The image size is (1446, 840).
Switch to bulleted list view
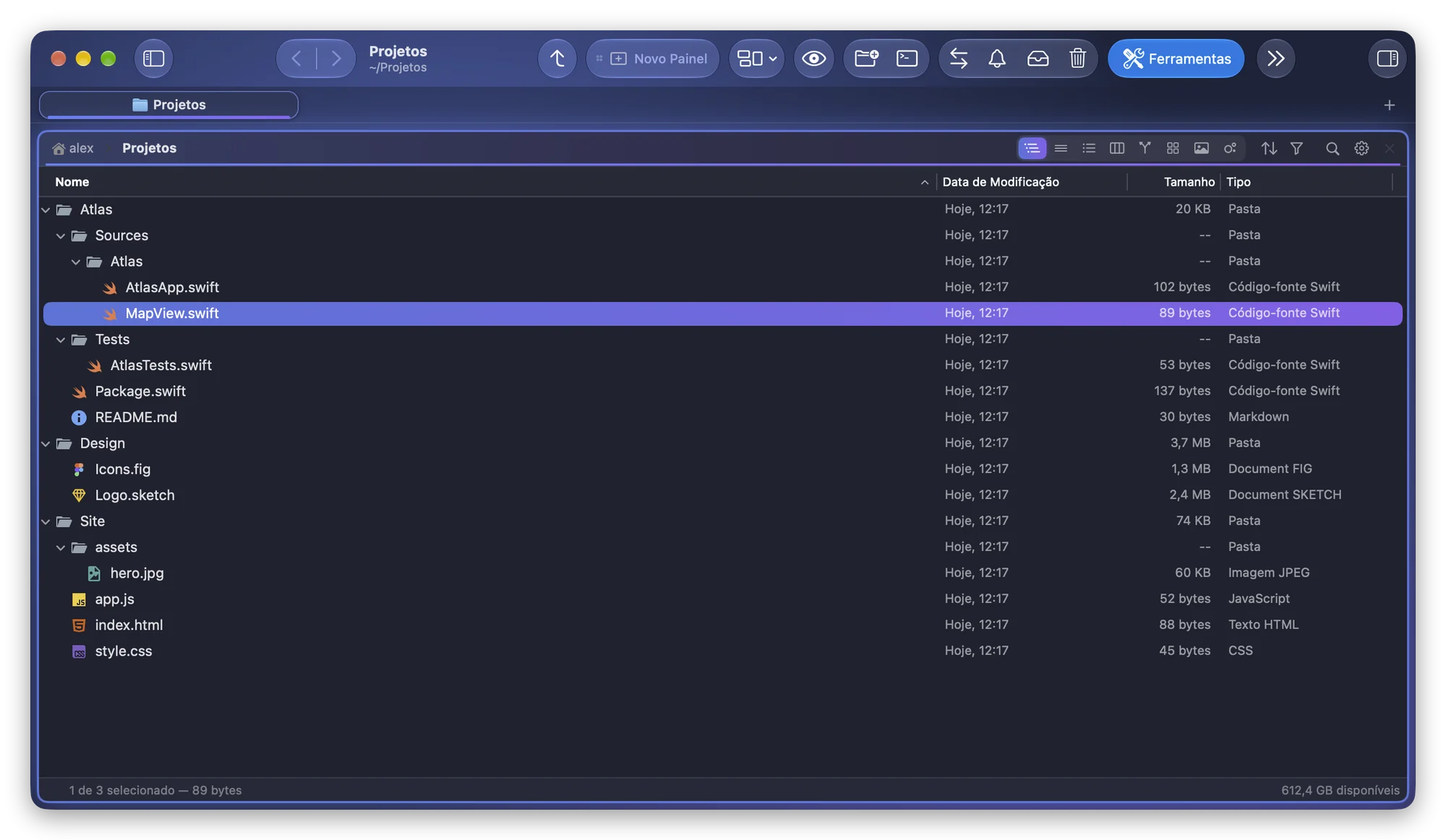[x=1089, y=148]
